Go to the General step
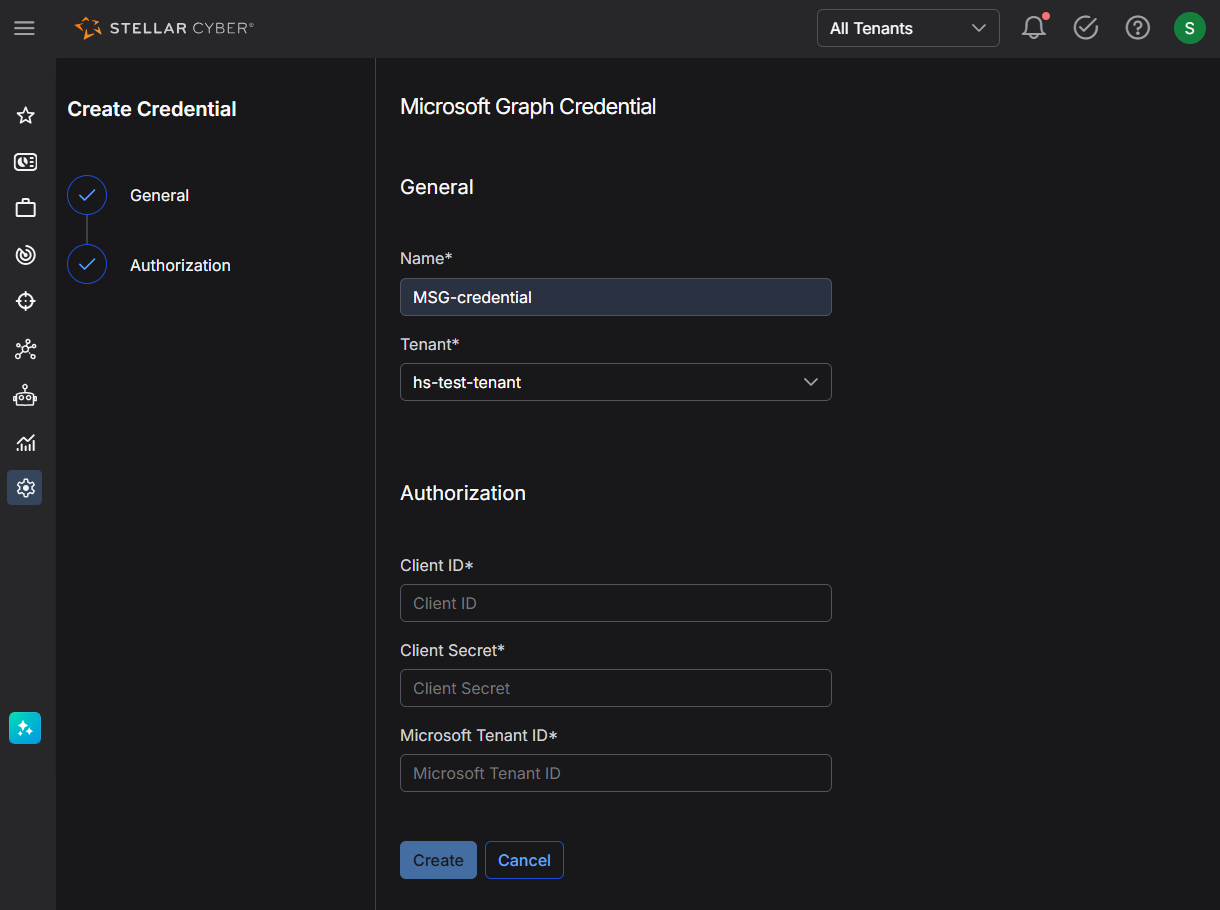Image resolution: width=1220 pixels, height=910 pixels. 159,195
